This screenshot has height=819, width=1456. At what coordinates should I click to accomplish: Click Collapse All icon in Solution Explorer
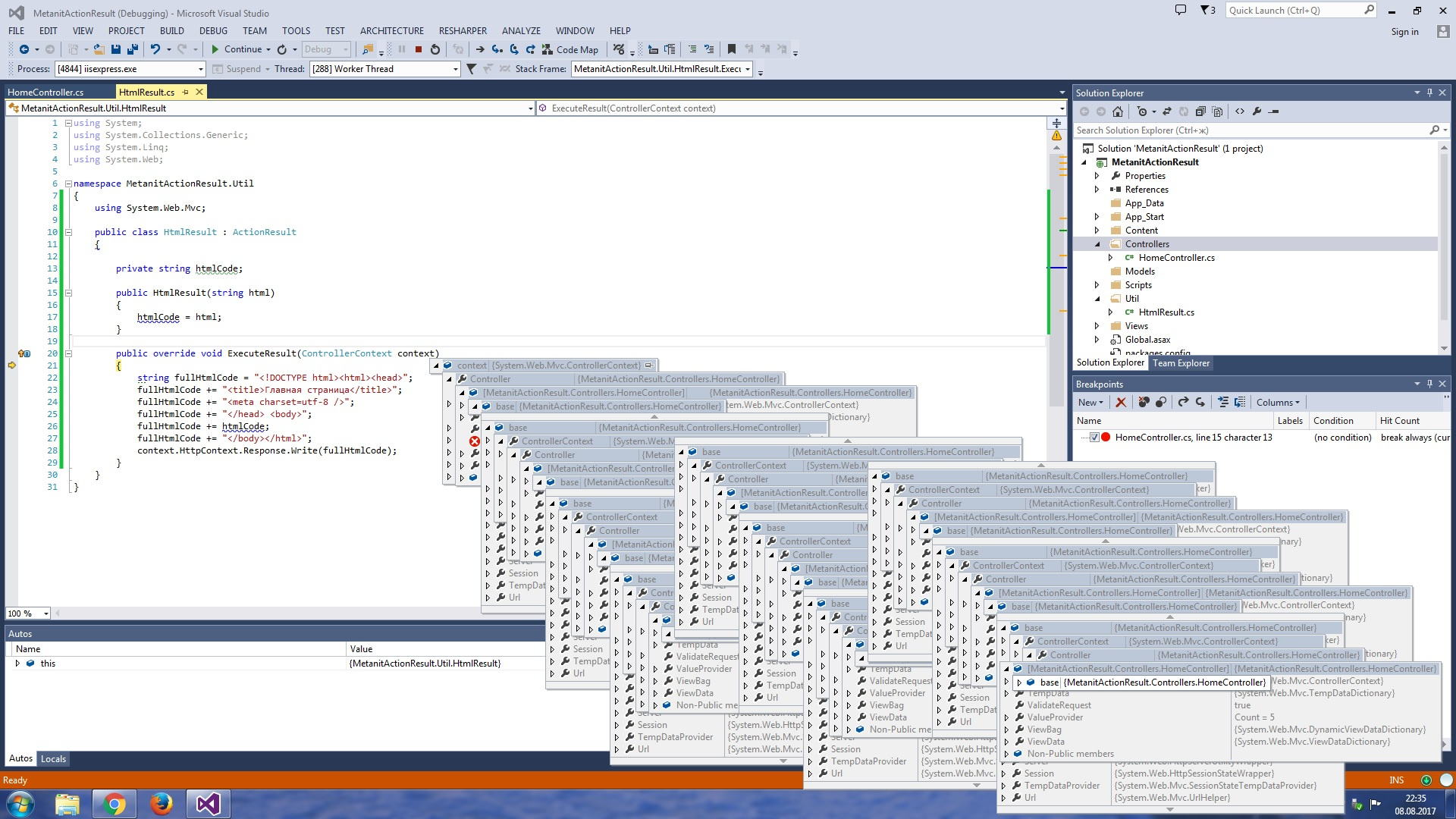click(x=1200, y=111)
